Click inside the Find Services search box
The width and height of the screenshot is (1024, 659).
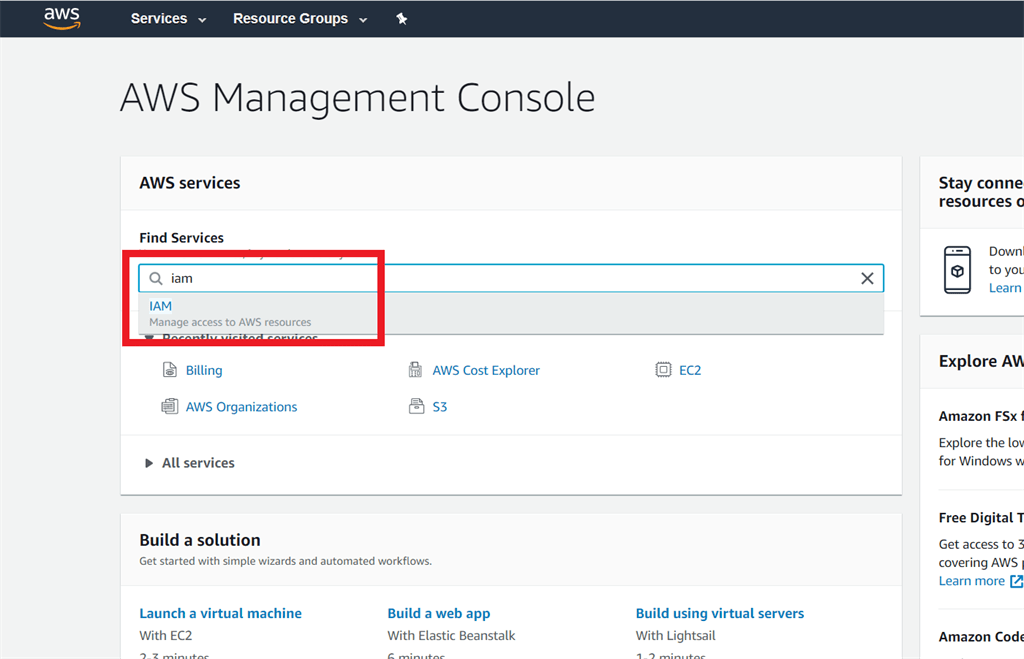click(x=500, y=279)
